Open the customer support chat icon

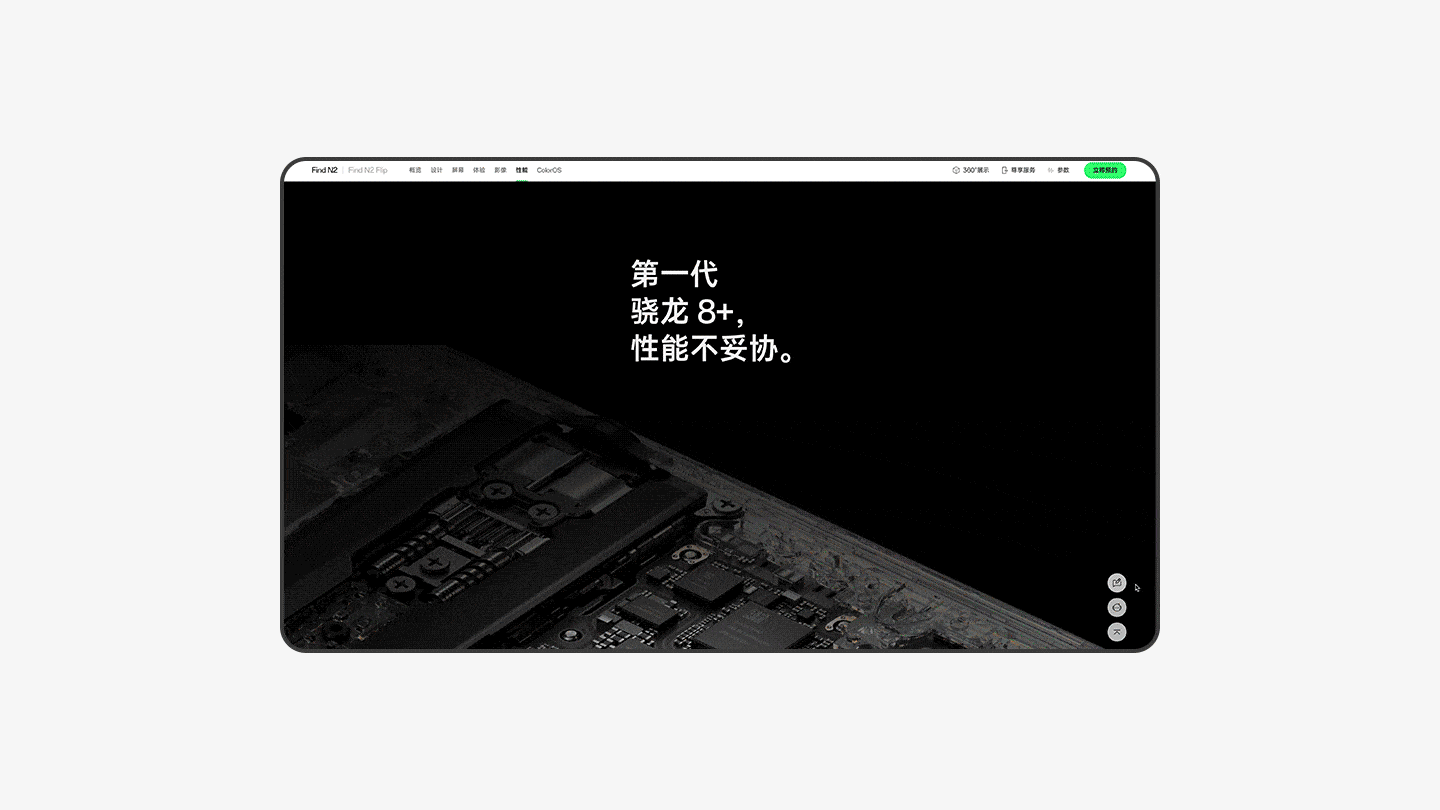(1117, 608)
